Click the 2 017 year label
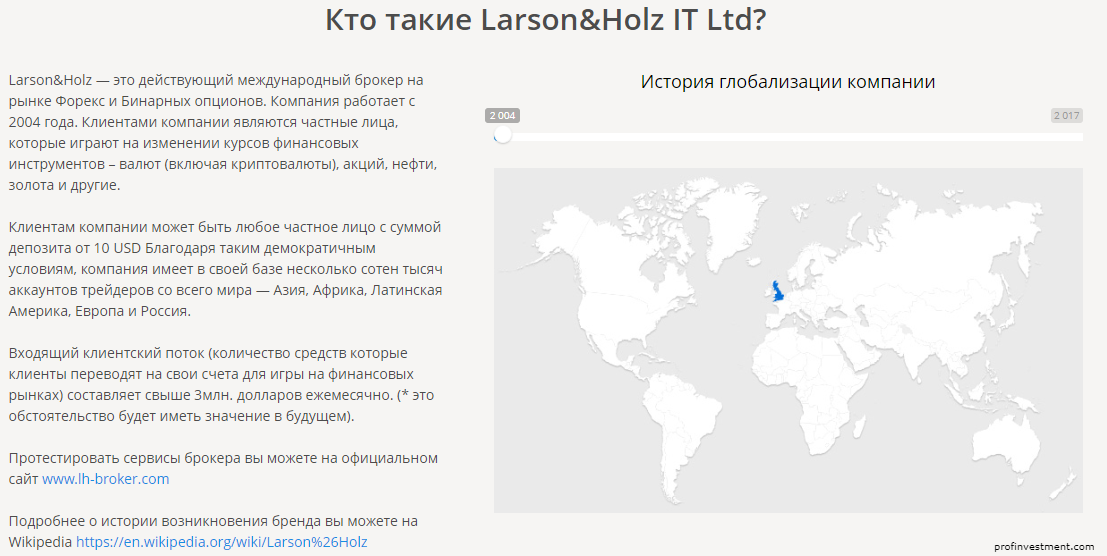This screenshot has height=556, width=1107. 1066,116
